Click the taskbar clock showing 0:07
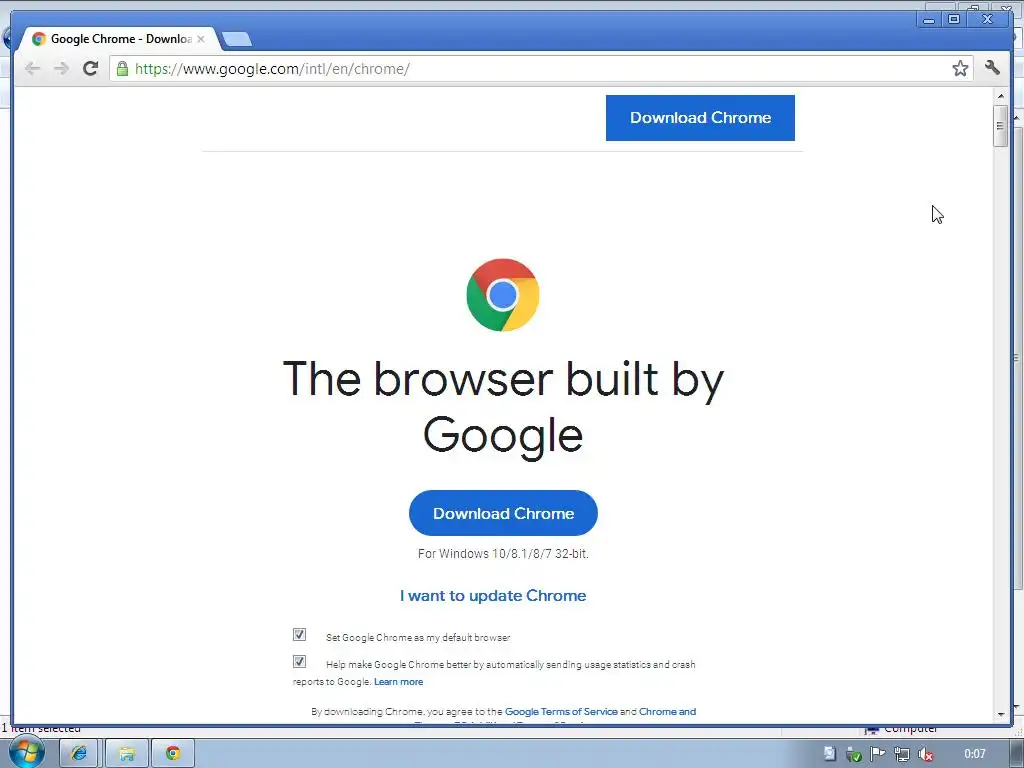Screen dimensions: 1024x768 pos(974,754)
